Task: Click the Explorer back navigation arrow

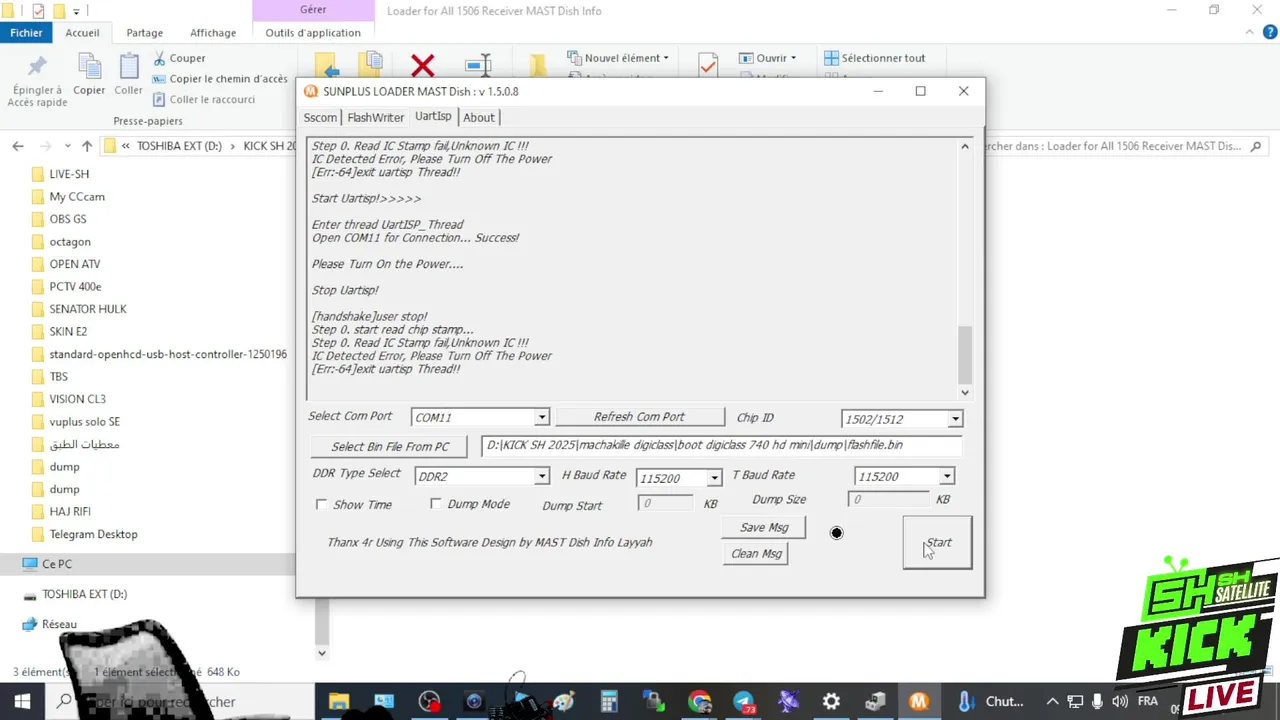Action: 18,146
